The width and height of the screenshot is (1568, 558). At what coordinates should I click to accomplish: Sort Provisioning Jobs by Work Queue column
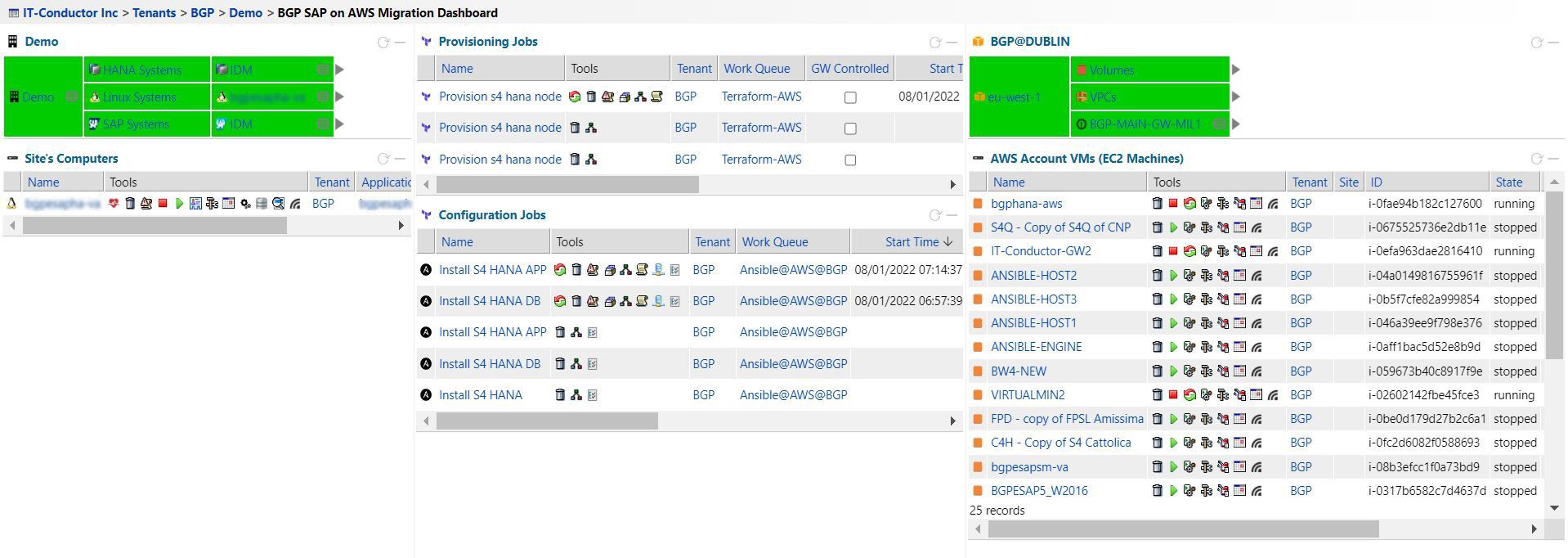(x=756, y=69)
